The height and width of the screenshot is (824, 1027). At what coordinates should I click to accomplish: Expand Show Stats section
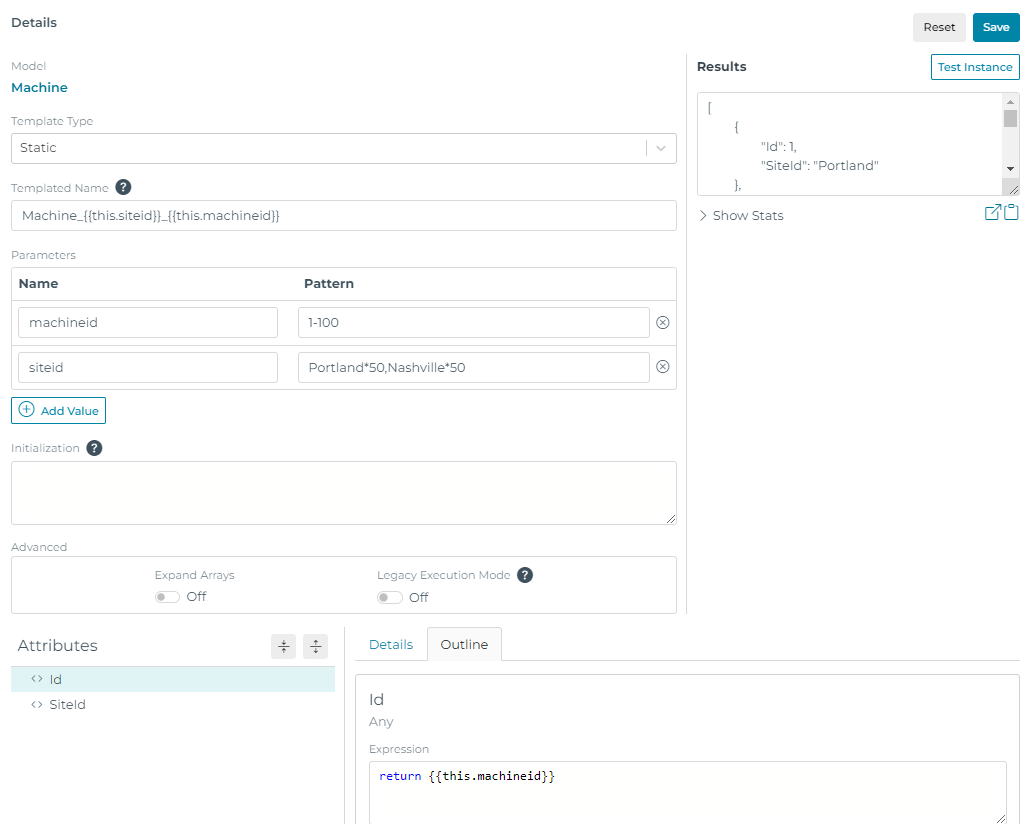[x=741, y=215]
